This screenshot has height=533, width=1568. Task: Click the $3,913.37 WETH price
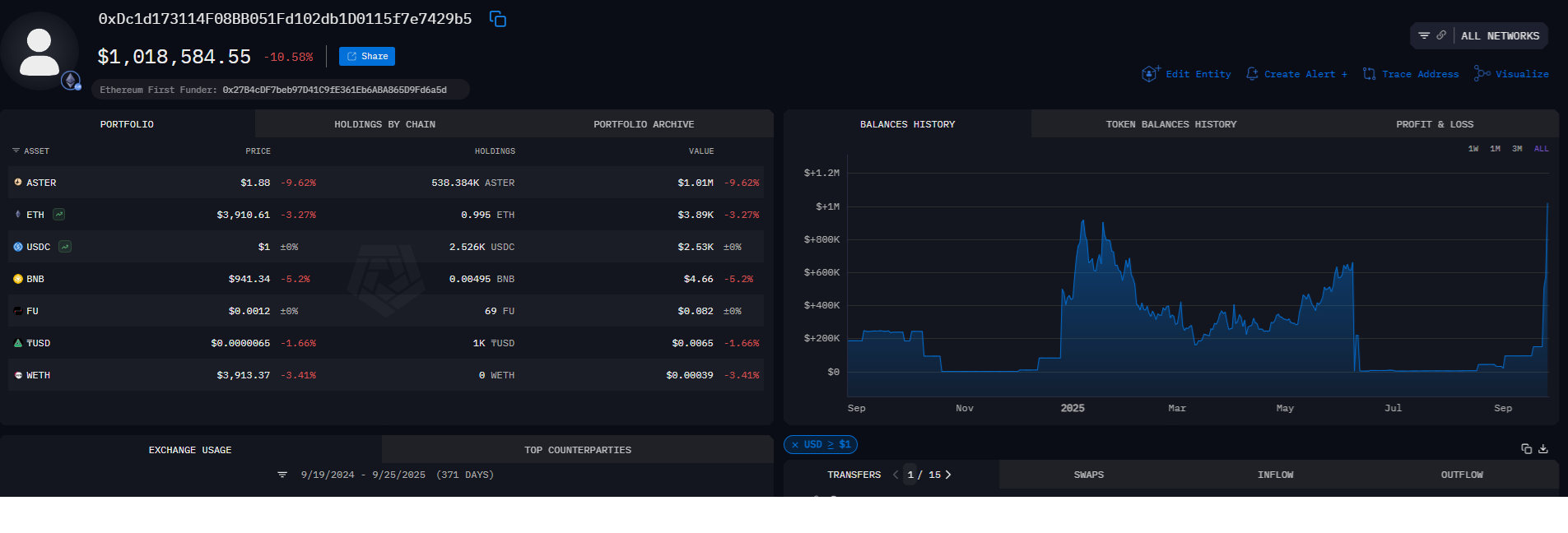(244, 375)
